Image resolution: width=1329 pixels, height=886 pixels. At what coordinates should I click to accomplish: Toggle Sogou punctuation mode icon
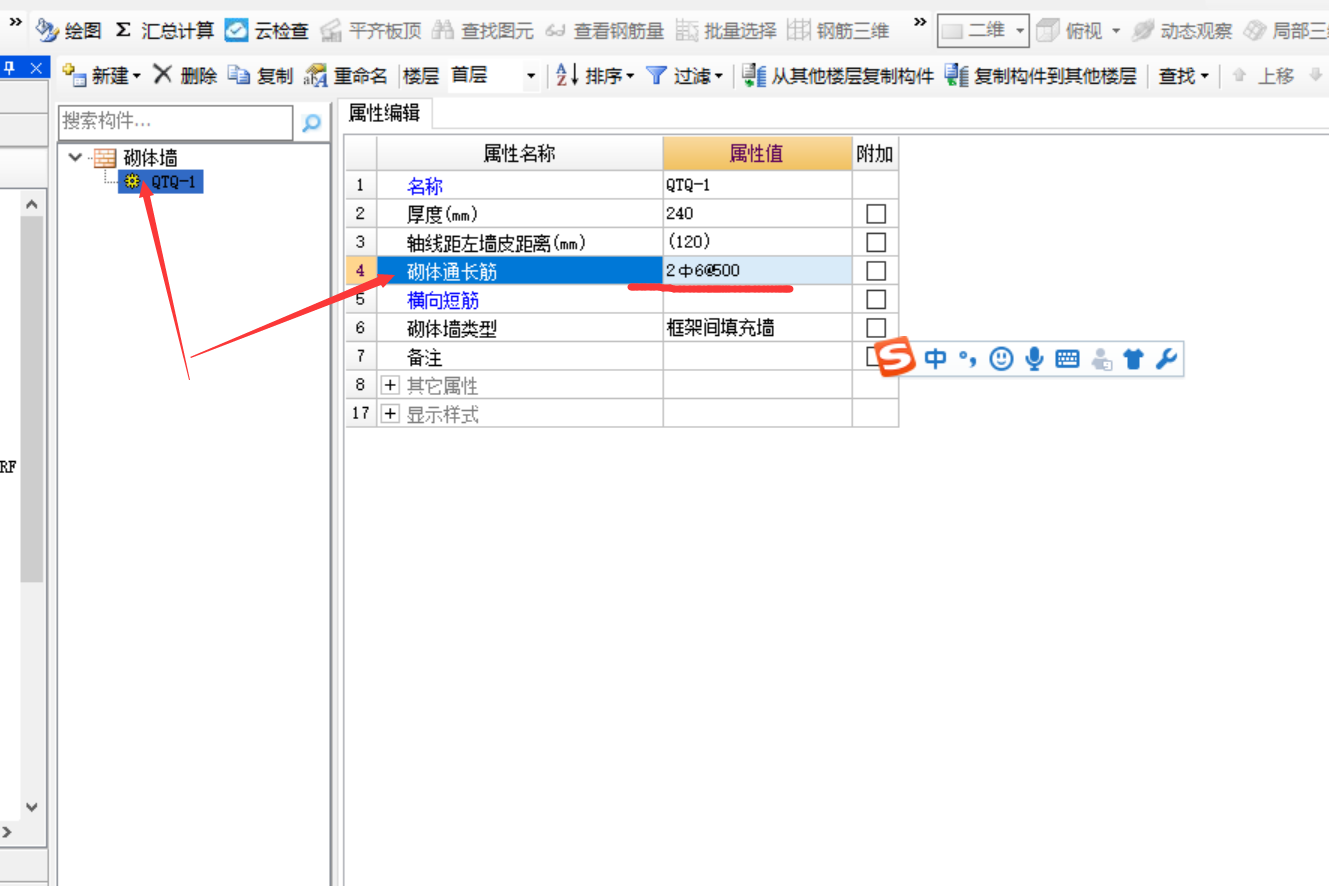(x=968, y=359)
